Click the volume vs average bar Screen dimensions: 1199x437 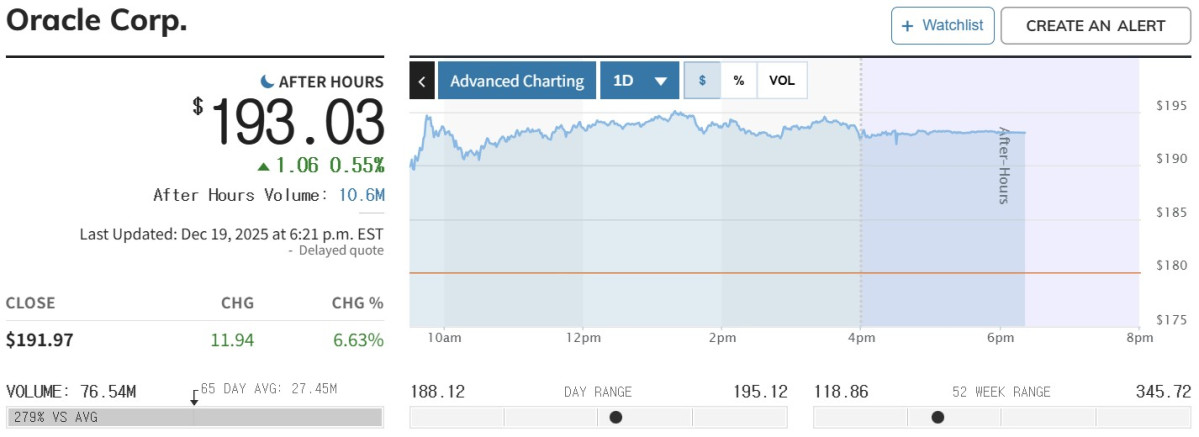point(194,417)
